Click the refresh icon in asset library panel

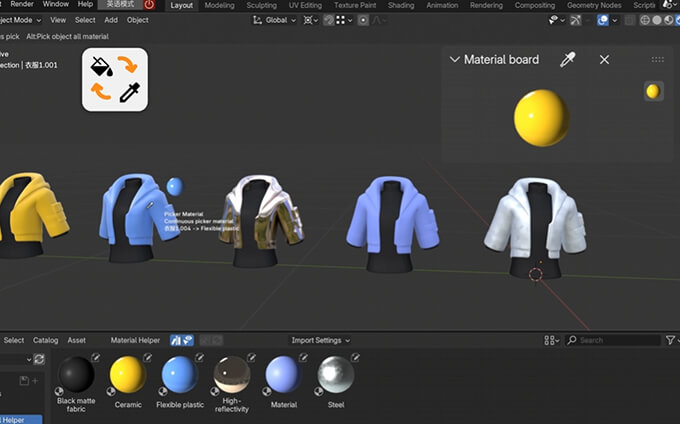39,359
